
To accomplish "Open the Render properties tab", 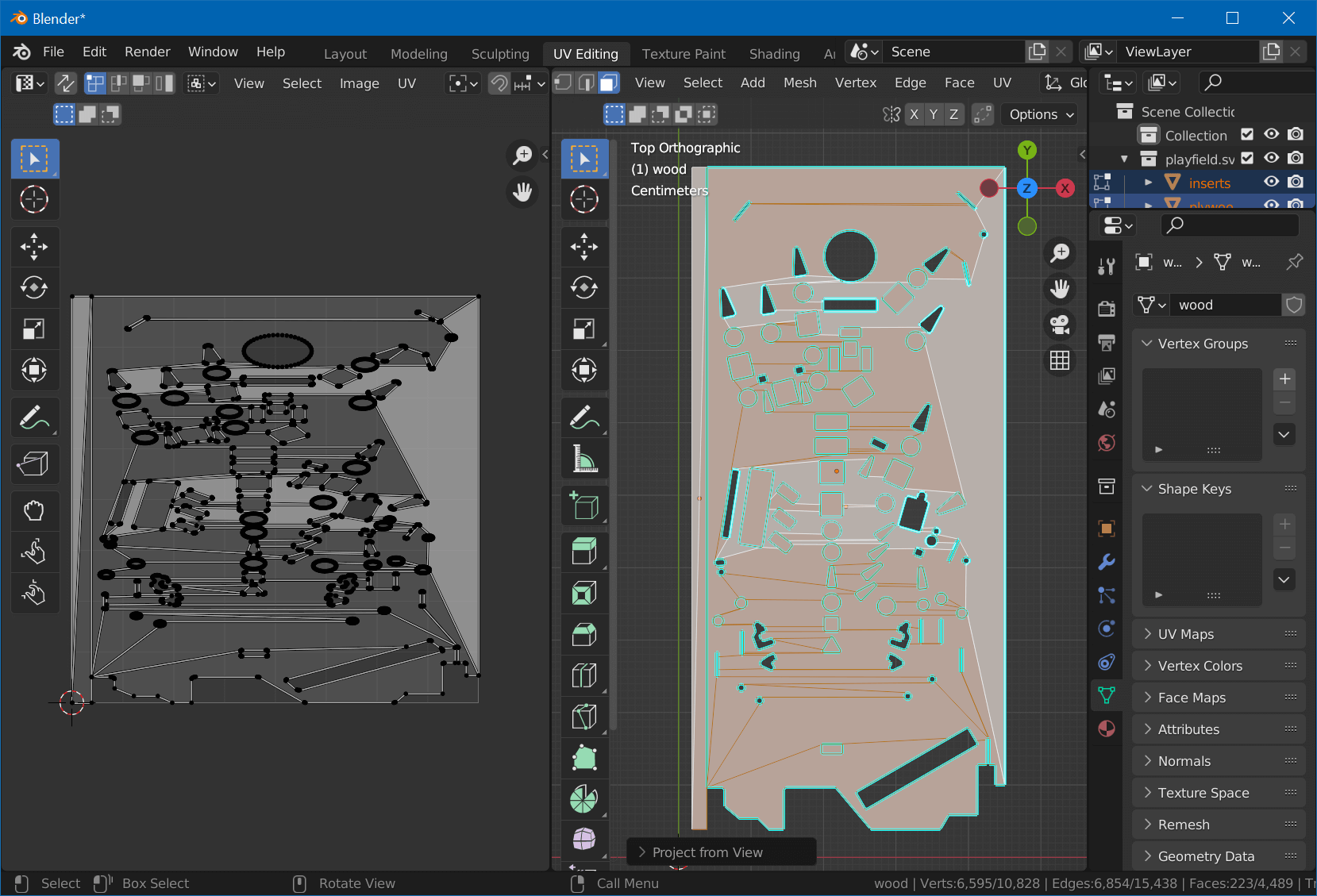I will coord(1107,309).
